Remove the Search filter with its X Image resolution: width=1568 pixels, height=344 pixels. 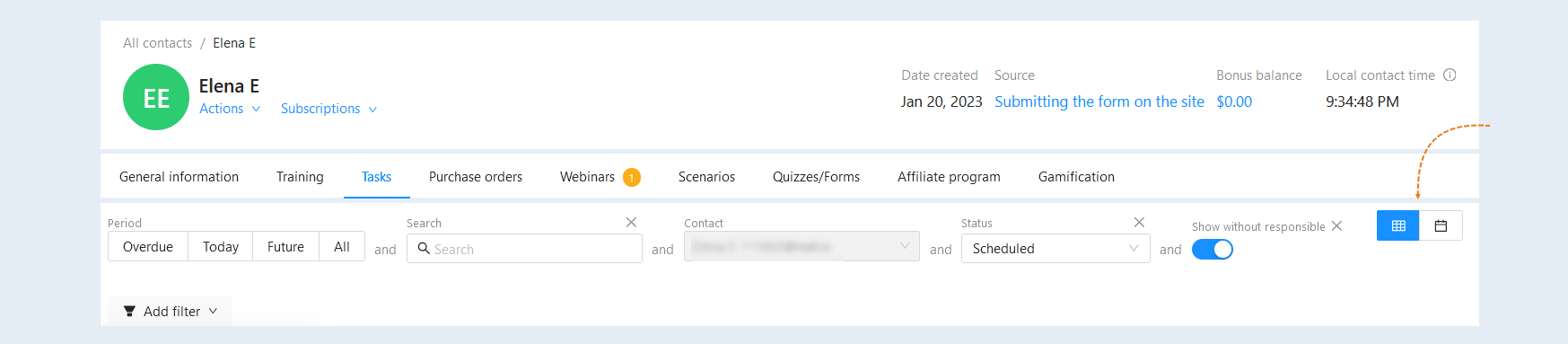[631, 222]
